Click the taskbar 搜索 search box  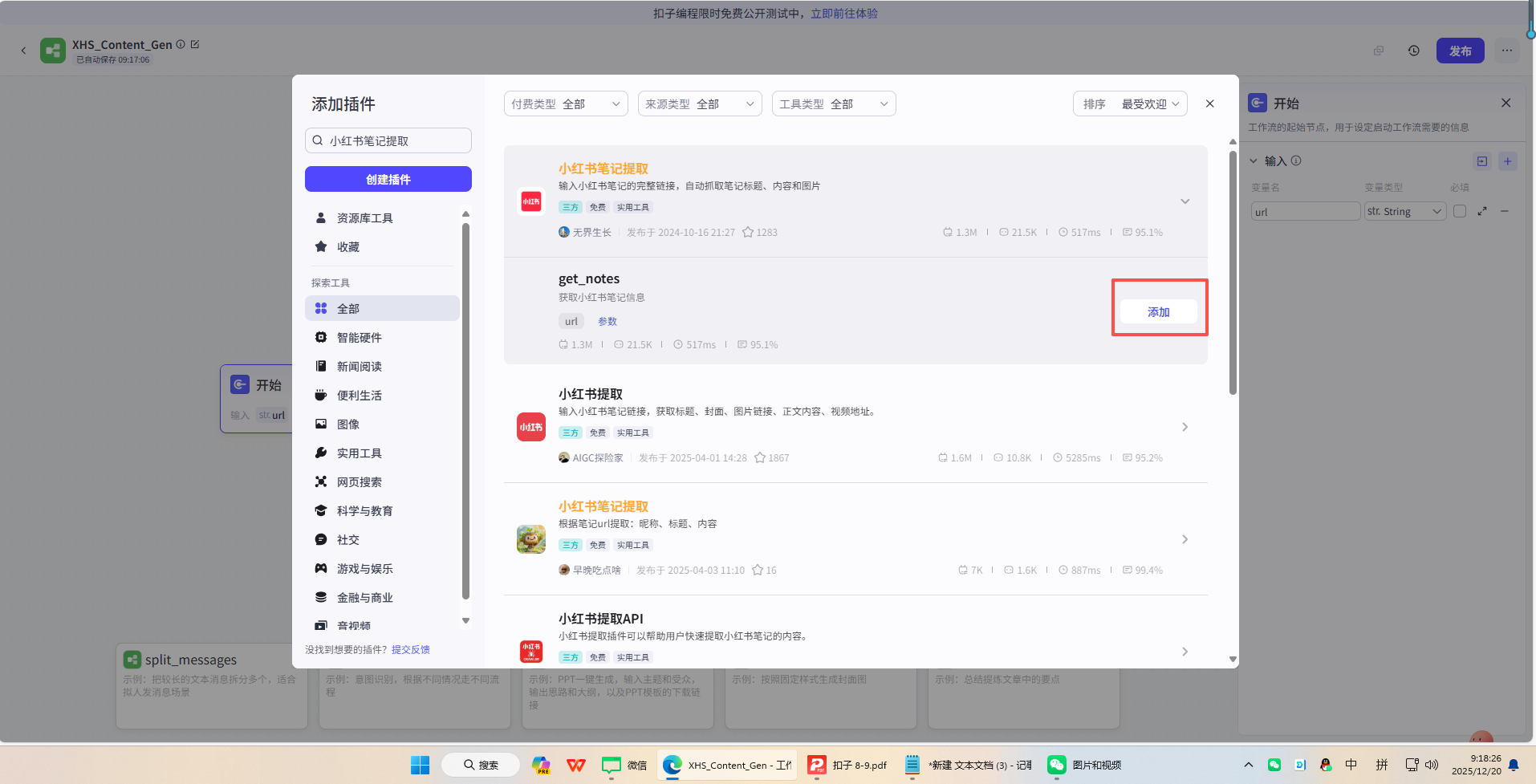click(480, 765)
